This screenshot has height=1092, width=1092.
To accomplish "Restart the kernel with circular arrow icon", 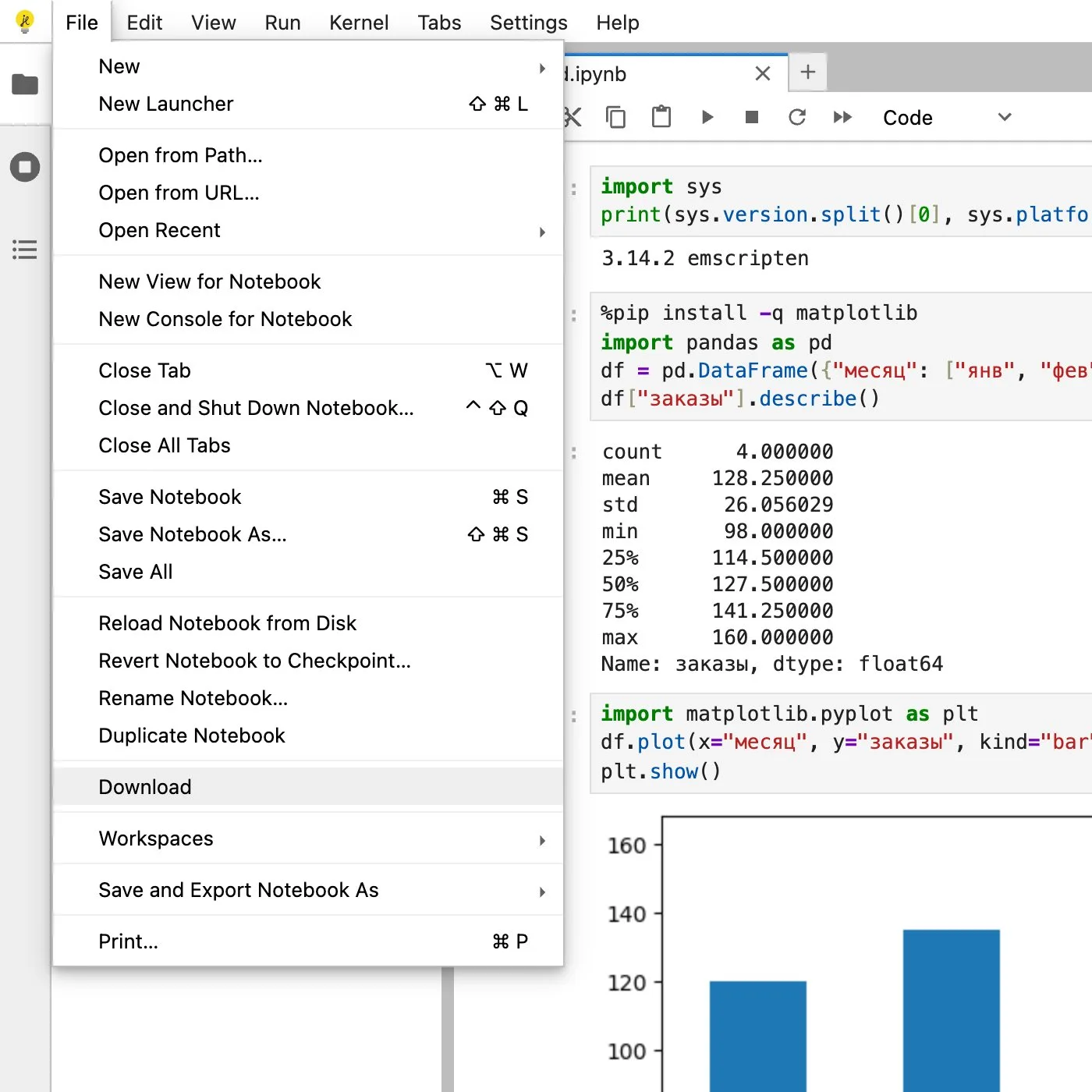I will [x=797, y=117].
